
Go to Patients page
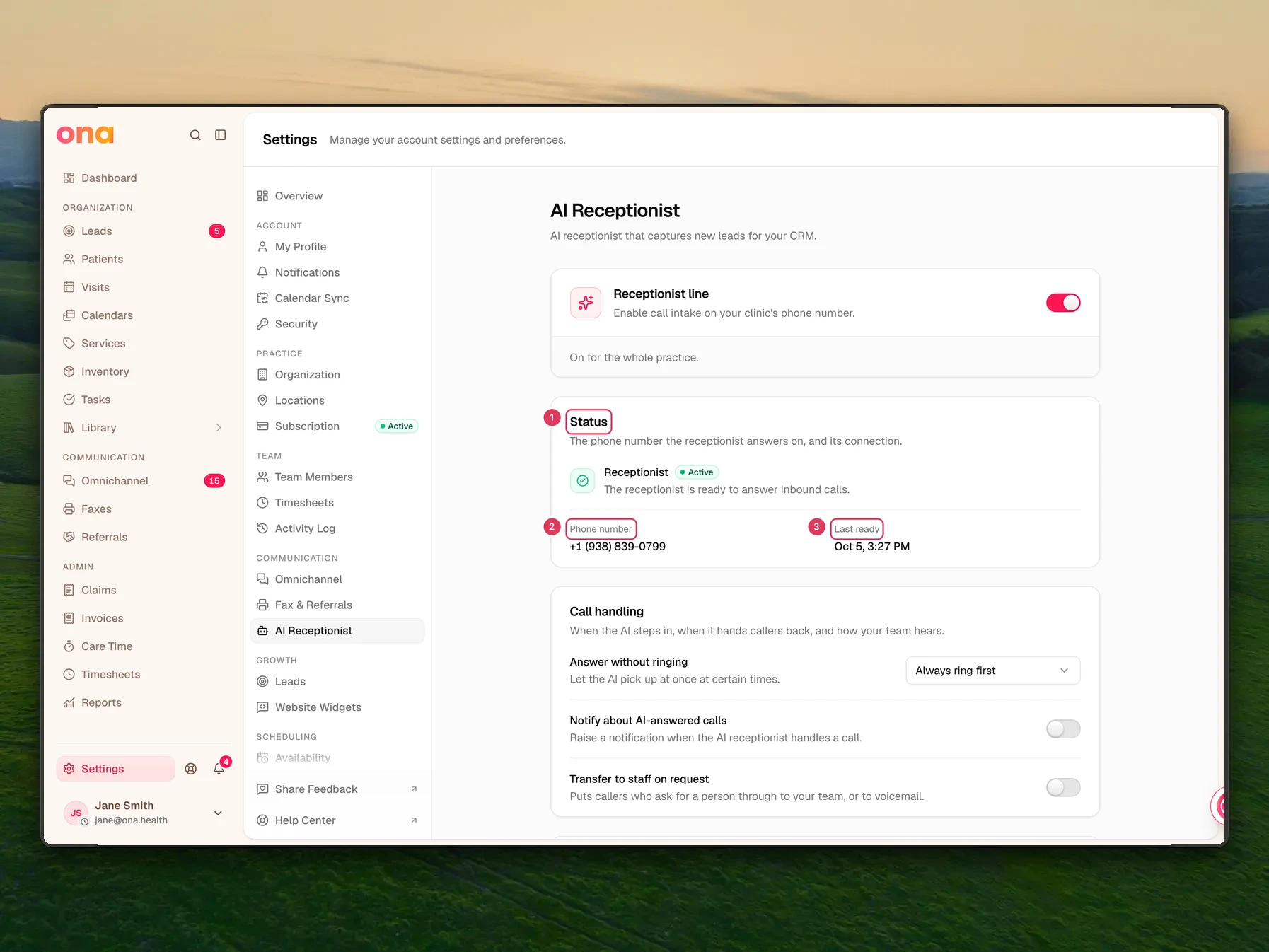(144, 260)
